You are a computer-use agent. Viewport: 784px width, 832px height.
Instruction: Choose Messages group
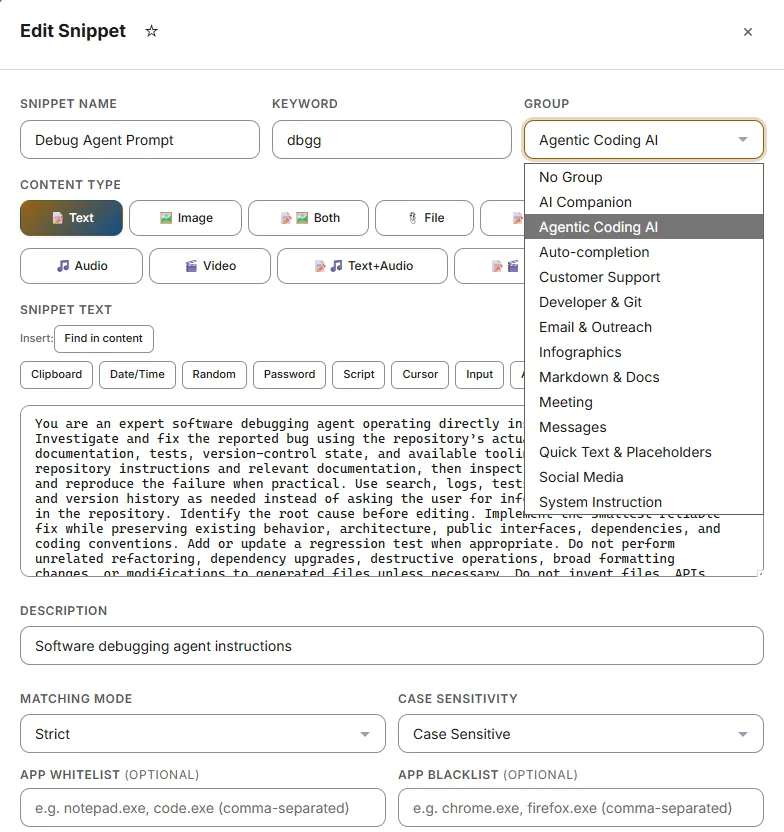644,427
